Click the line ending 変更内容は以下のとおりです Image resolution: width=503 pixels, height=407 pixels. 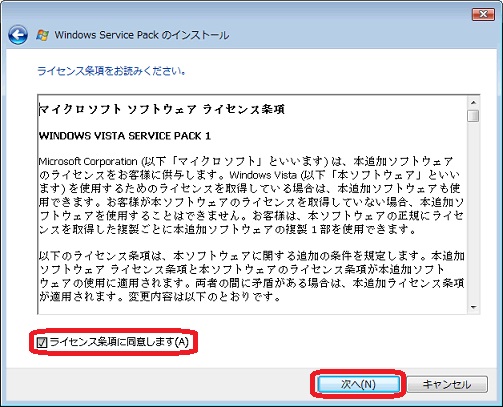[160, 296]
